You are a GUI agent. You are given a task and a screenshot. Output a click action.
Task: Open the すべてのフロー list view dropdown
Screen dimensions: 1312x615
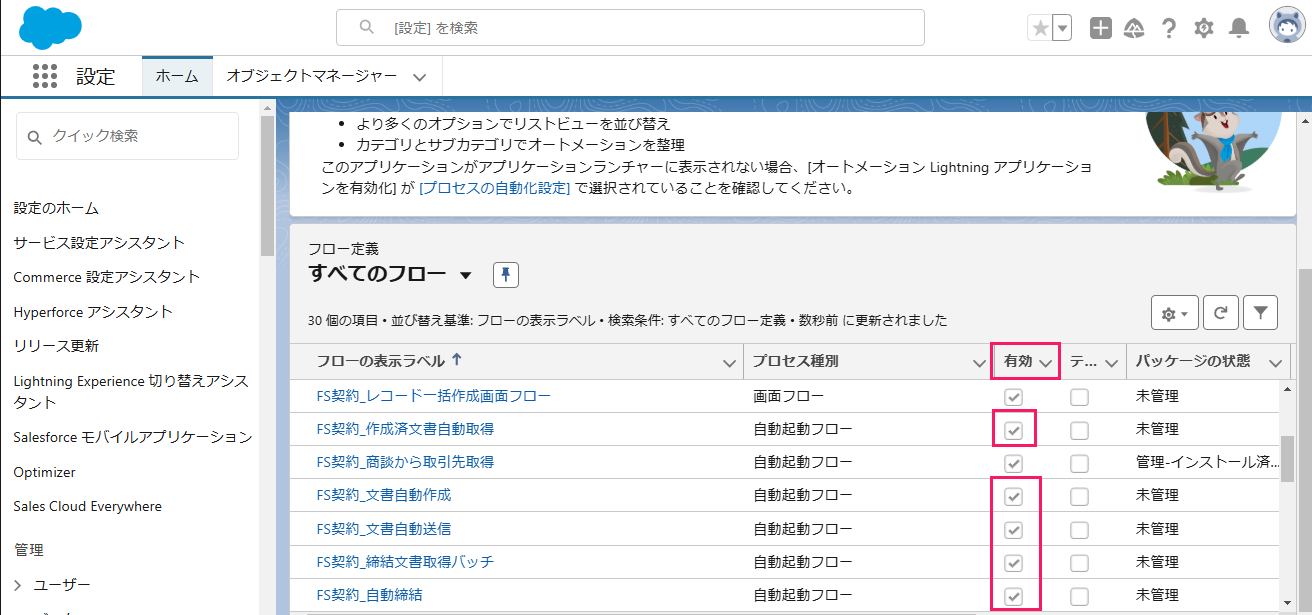[465, 275]
